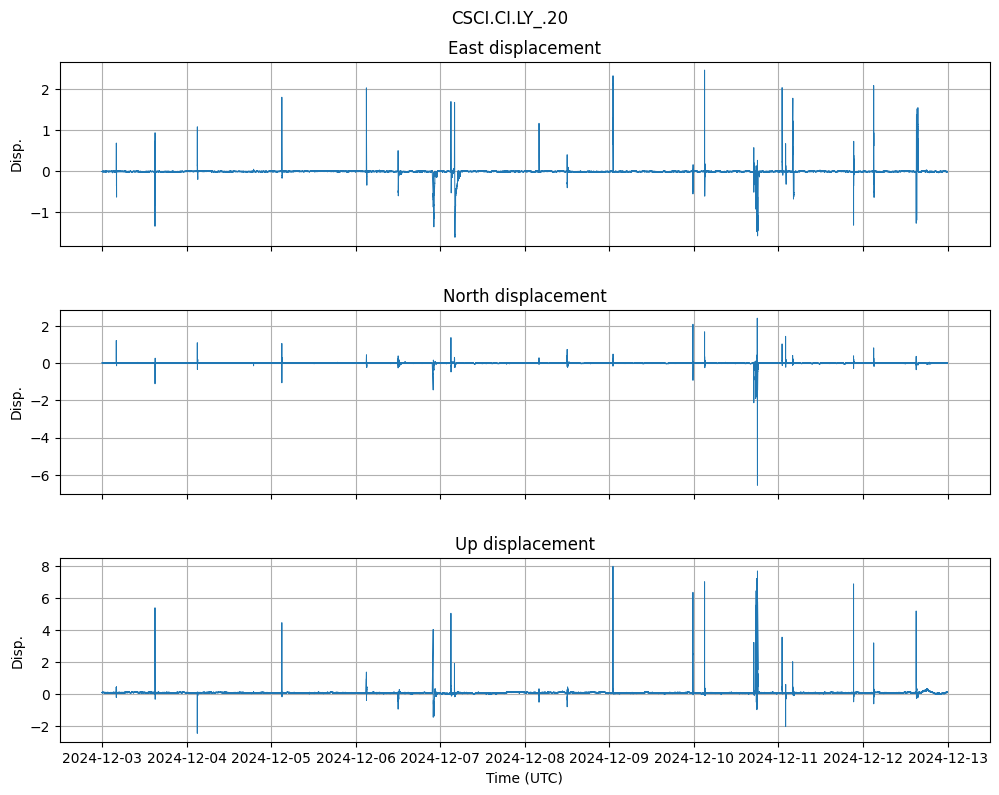
Task: Select the North displacement subplot title
Action: point(524,296)
